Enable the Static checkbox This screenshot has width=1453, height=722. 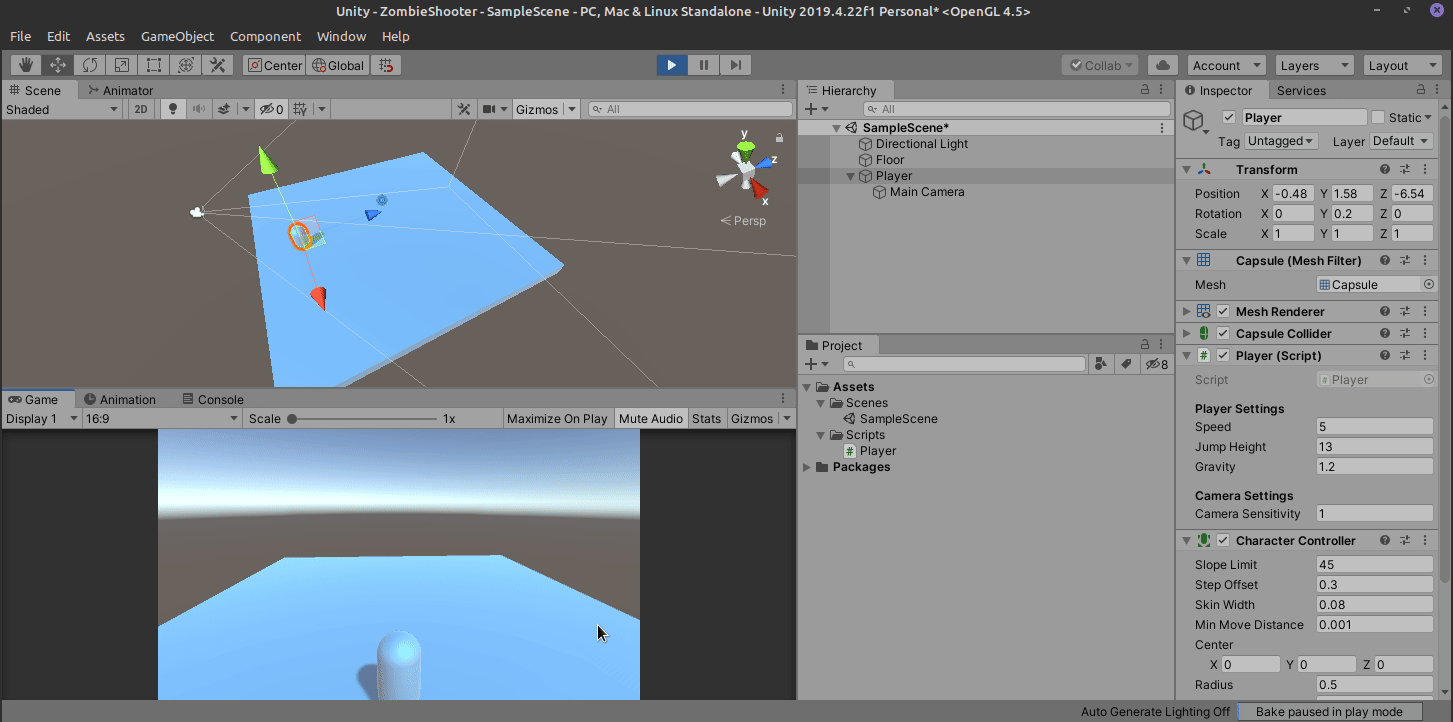tap(1378, 118)
